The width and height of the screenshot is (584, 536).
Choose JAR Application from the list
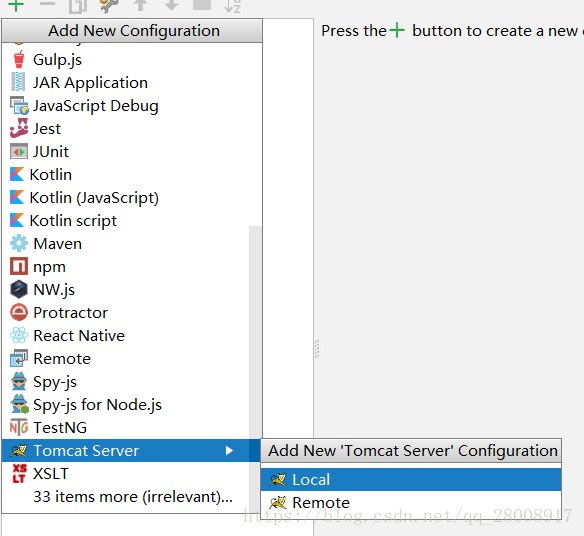point(132,83)
